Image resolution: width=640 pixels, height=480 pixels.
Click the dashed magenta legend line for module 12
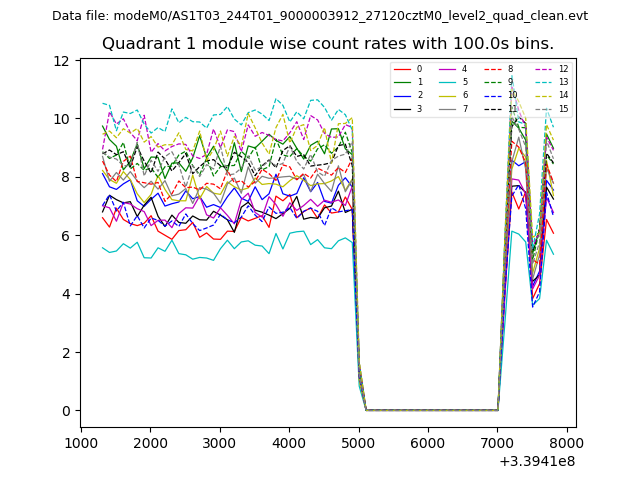[x=541, y=69]
